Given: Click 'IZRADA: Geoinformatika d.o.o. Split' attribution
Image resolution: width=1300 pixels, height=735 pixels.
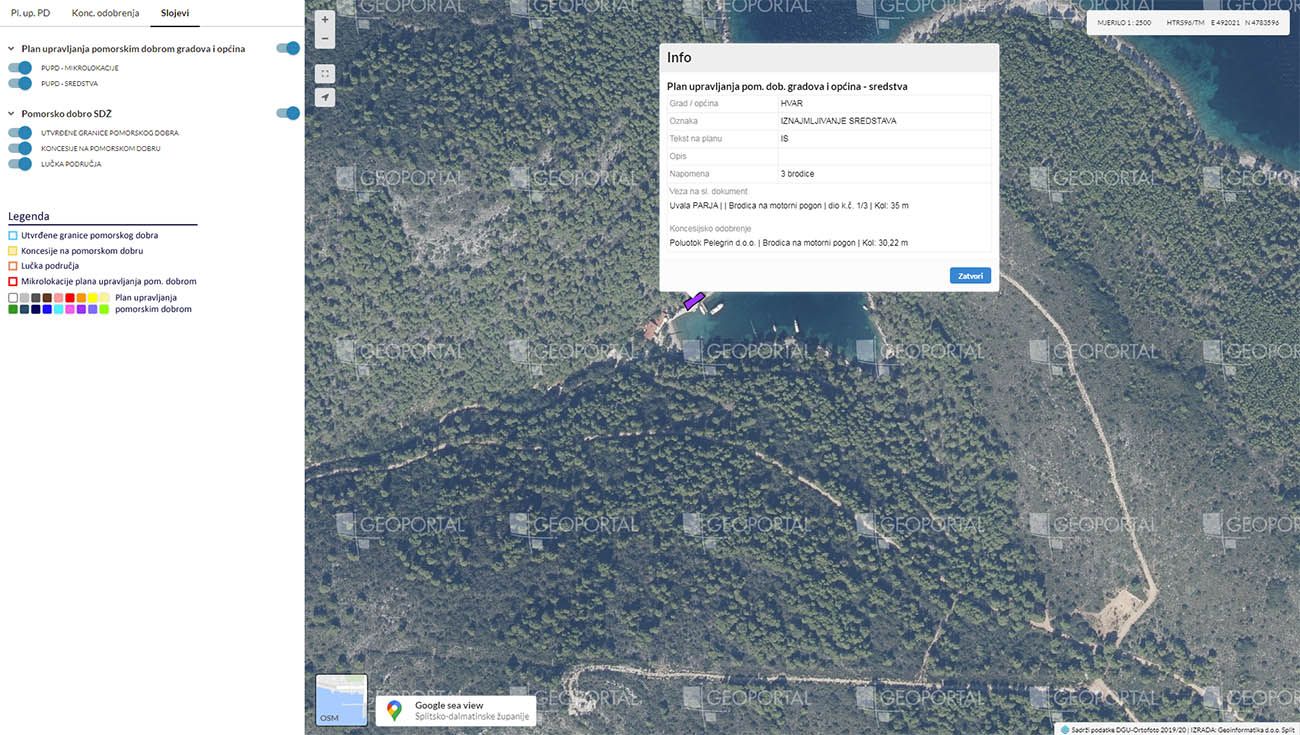Looking at the screenshot, I should click(x=1242, y=729).
